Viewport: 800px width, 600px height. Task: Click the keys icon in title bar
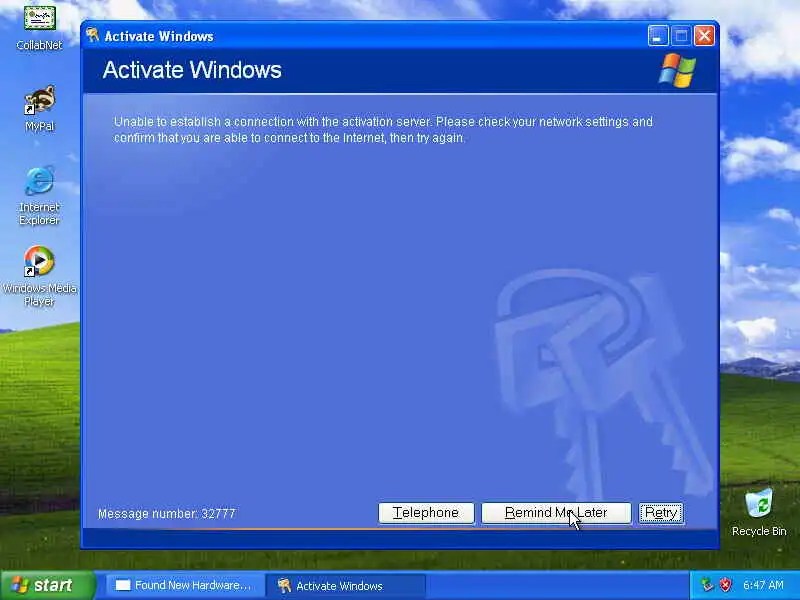[x=92, y=35]
